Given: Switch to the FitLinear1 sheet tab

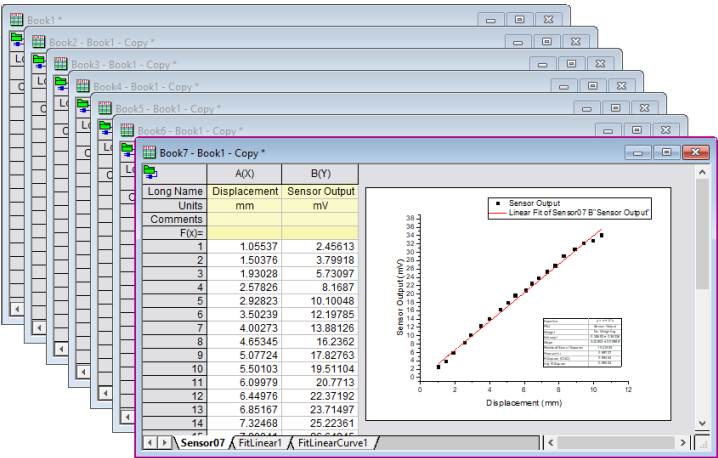Looking at the screenshot, I should [x=260, y=442].
